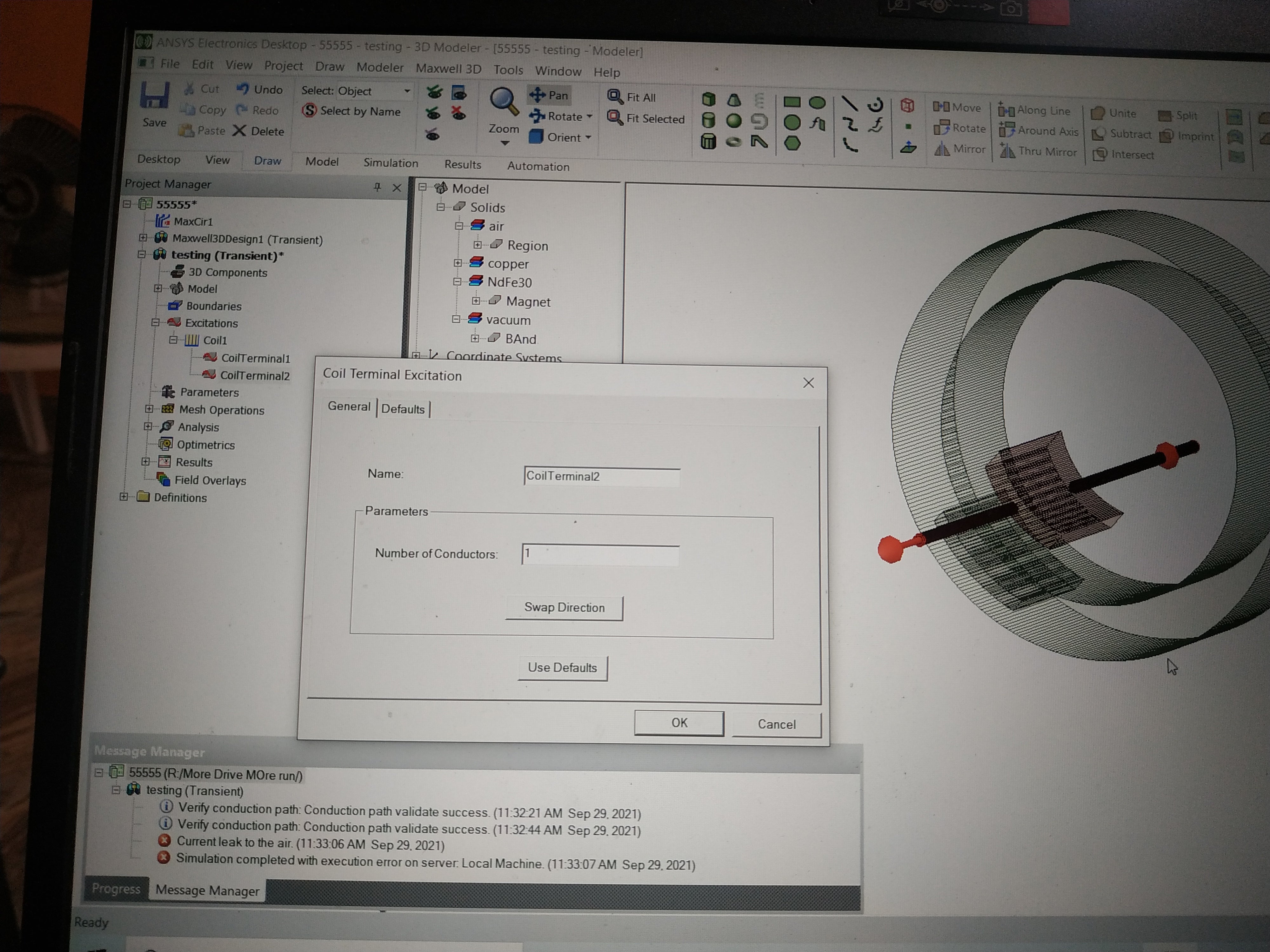Expand the copper material node
1270x952 pixels.
(x=457, y=263)
